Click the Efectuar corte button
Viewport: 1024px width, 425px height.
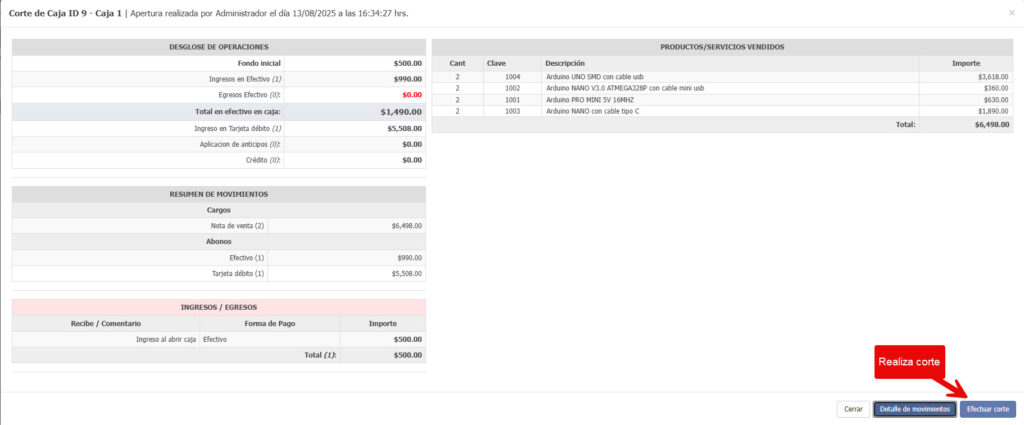coord(987,409)
